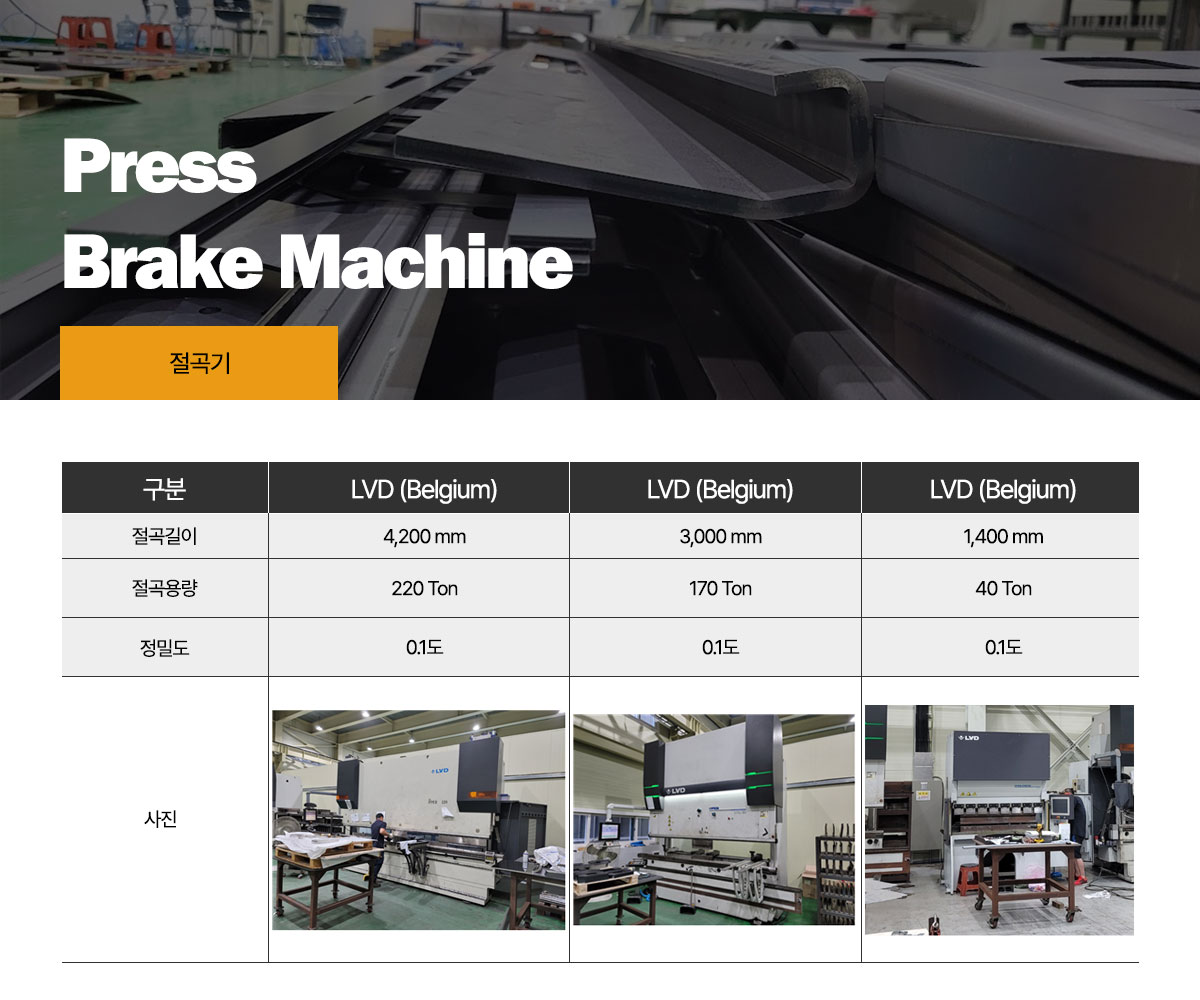The image size is (1200, 1000).
Task: Open the 4,200 mm LVD machine photo
Action: (x=418, y=820)
